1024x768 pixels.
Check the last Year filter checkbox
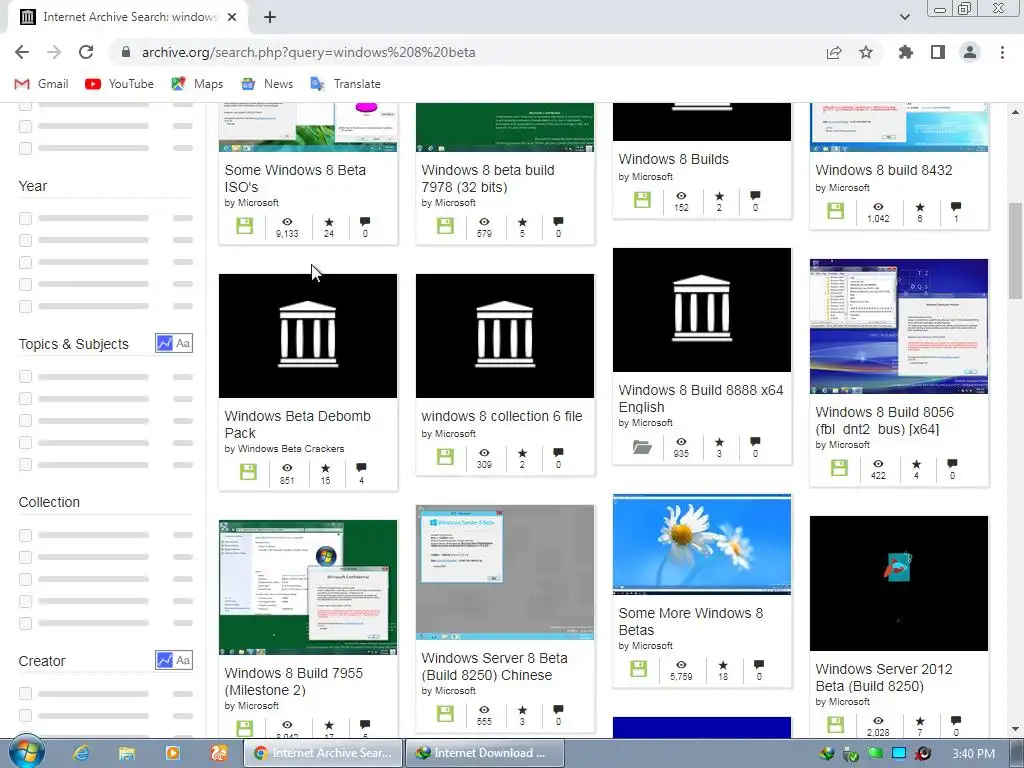pos(25,306)
